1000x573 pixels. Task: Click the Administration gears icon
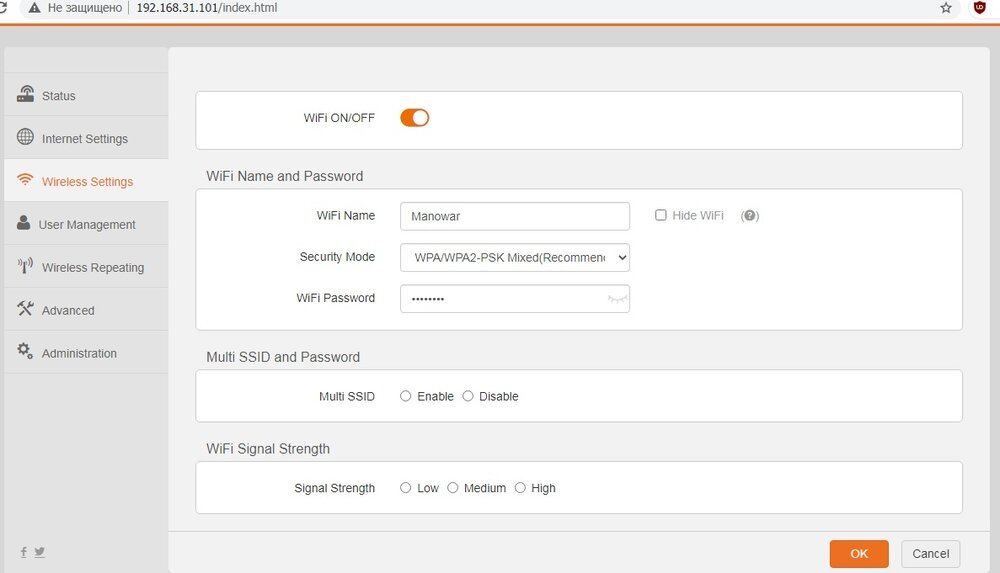click(x=25, y=352)
